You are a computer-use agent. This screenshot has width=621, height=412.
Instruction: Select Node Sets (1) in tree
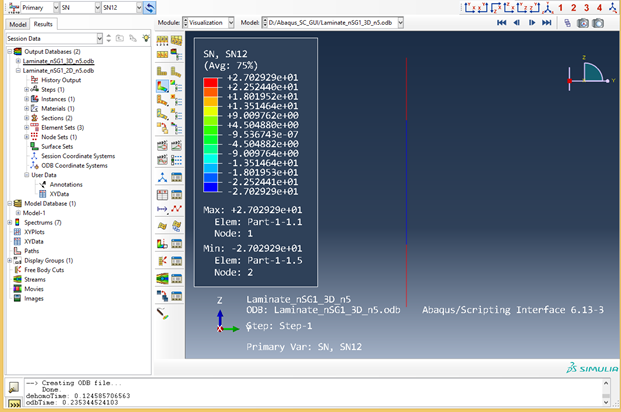[x=59, y=137]
